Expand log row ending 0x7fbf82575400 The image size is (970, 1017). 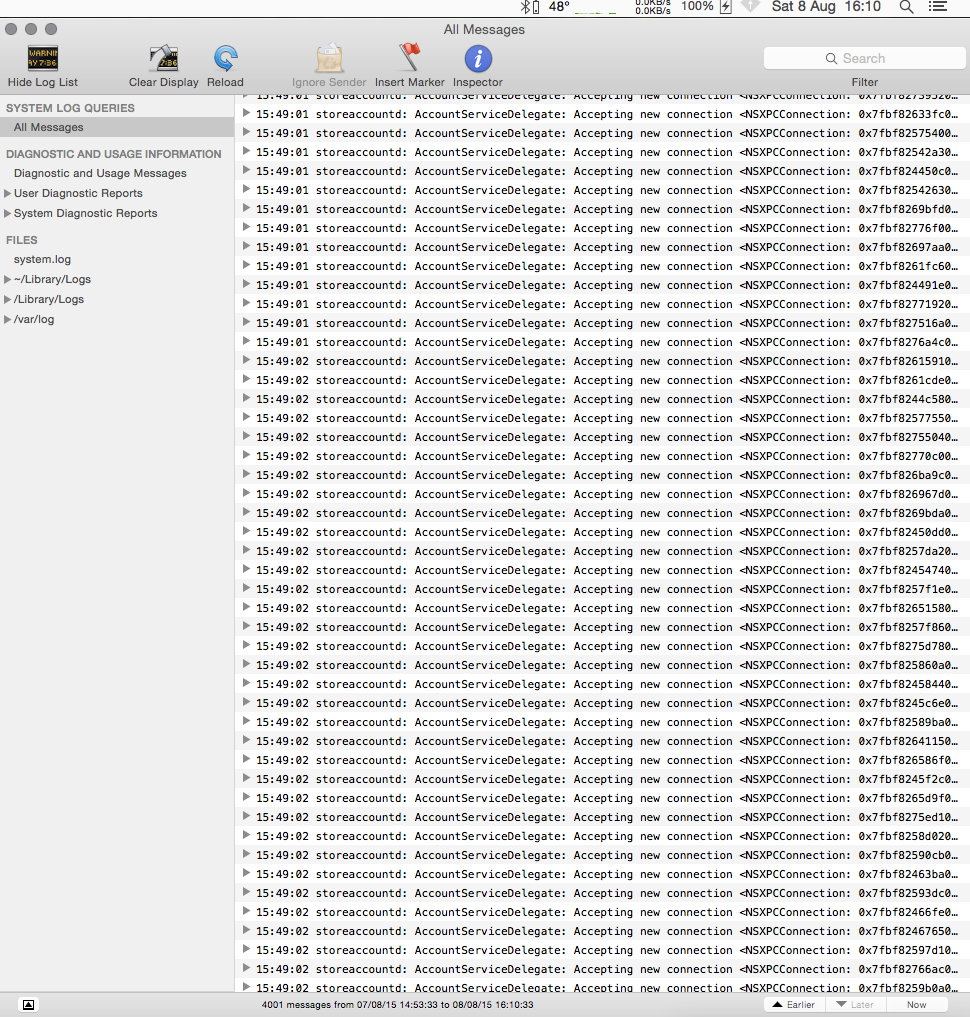pos(246,132)
